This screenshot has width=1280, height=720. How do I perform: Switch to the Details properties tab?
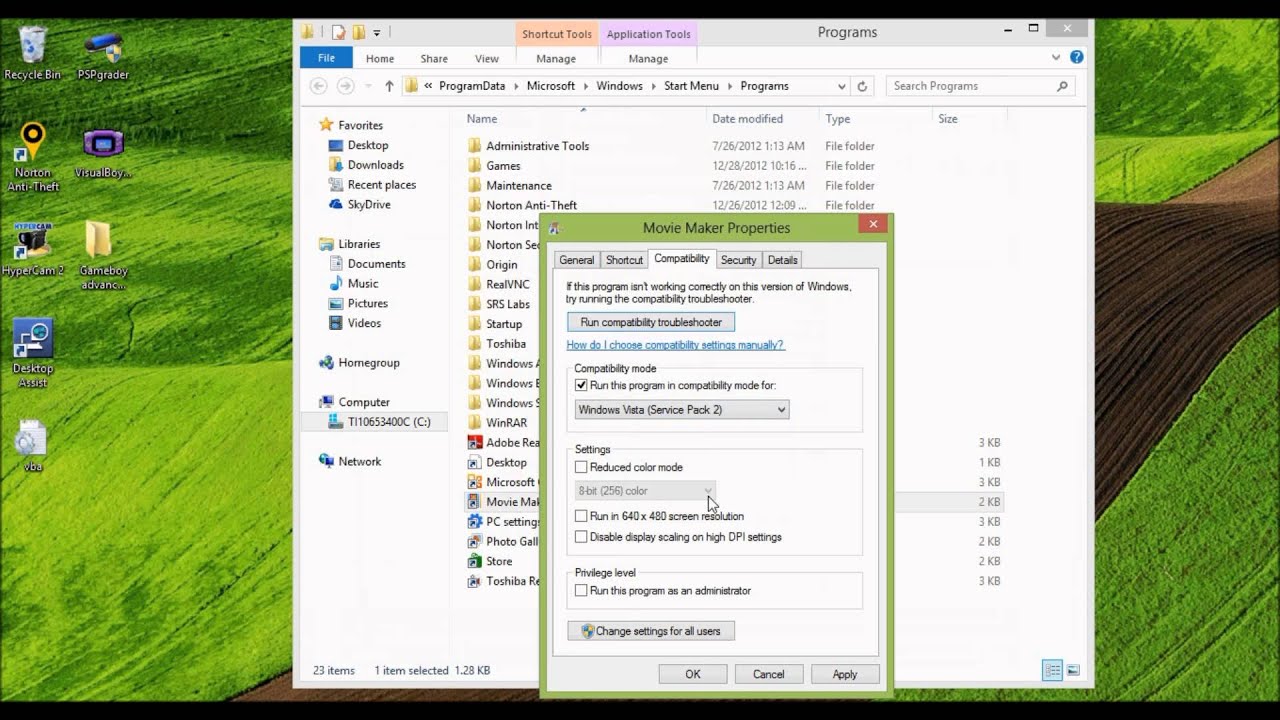782,260
